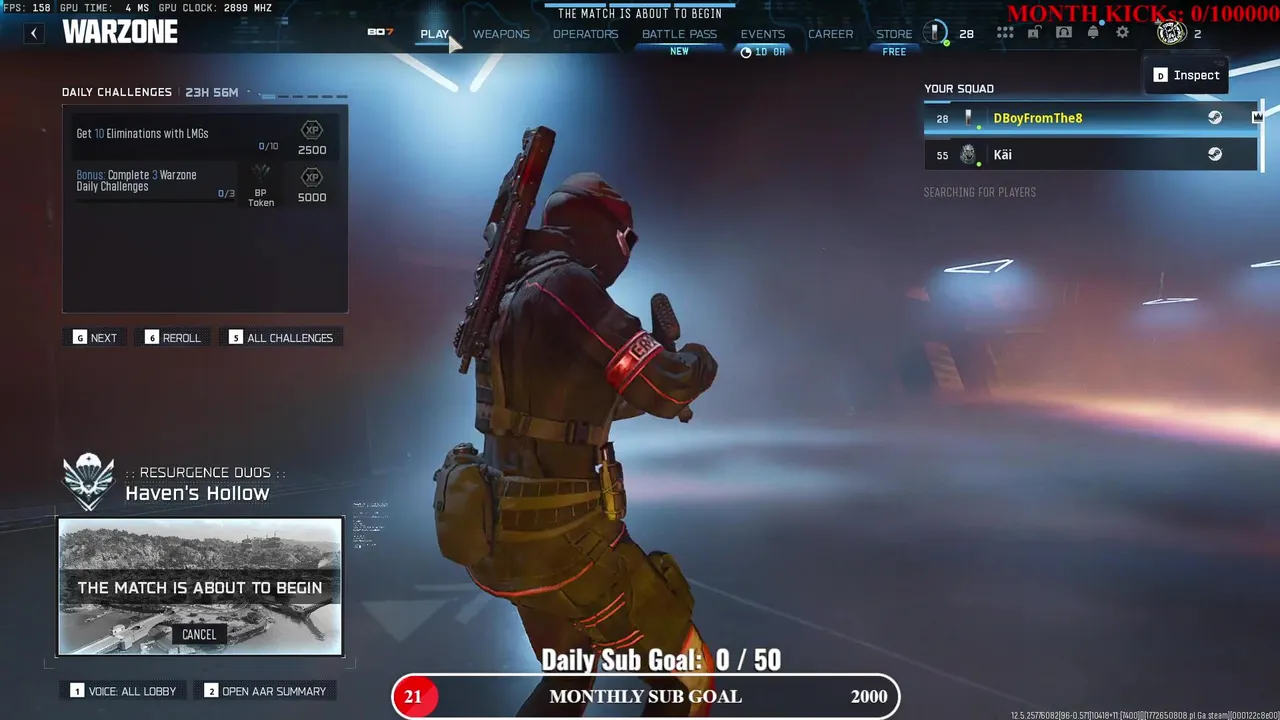Click the 2500 XP reward icon
1280x720 pixels.
312,131
